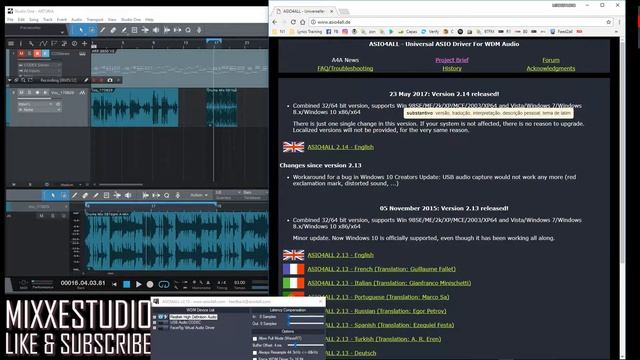Image resolution: width=640 pixels, height=360 pixels.
Task: Select the Listen speaker tool in editor toolbar
Action: [x=128, y=196]
